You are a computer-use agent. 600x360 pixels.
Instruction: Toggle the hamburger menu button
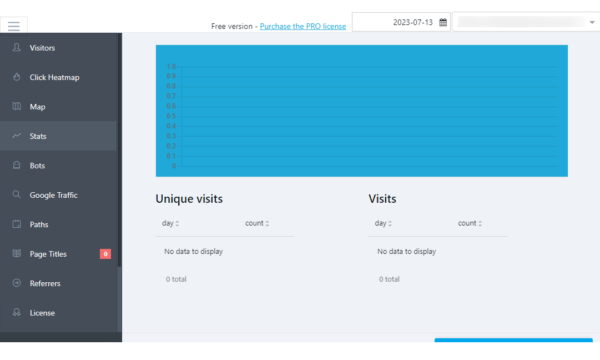click(14, 26)
